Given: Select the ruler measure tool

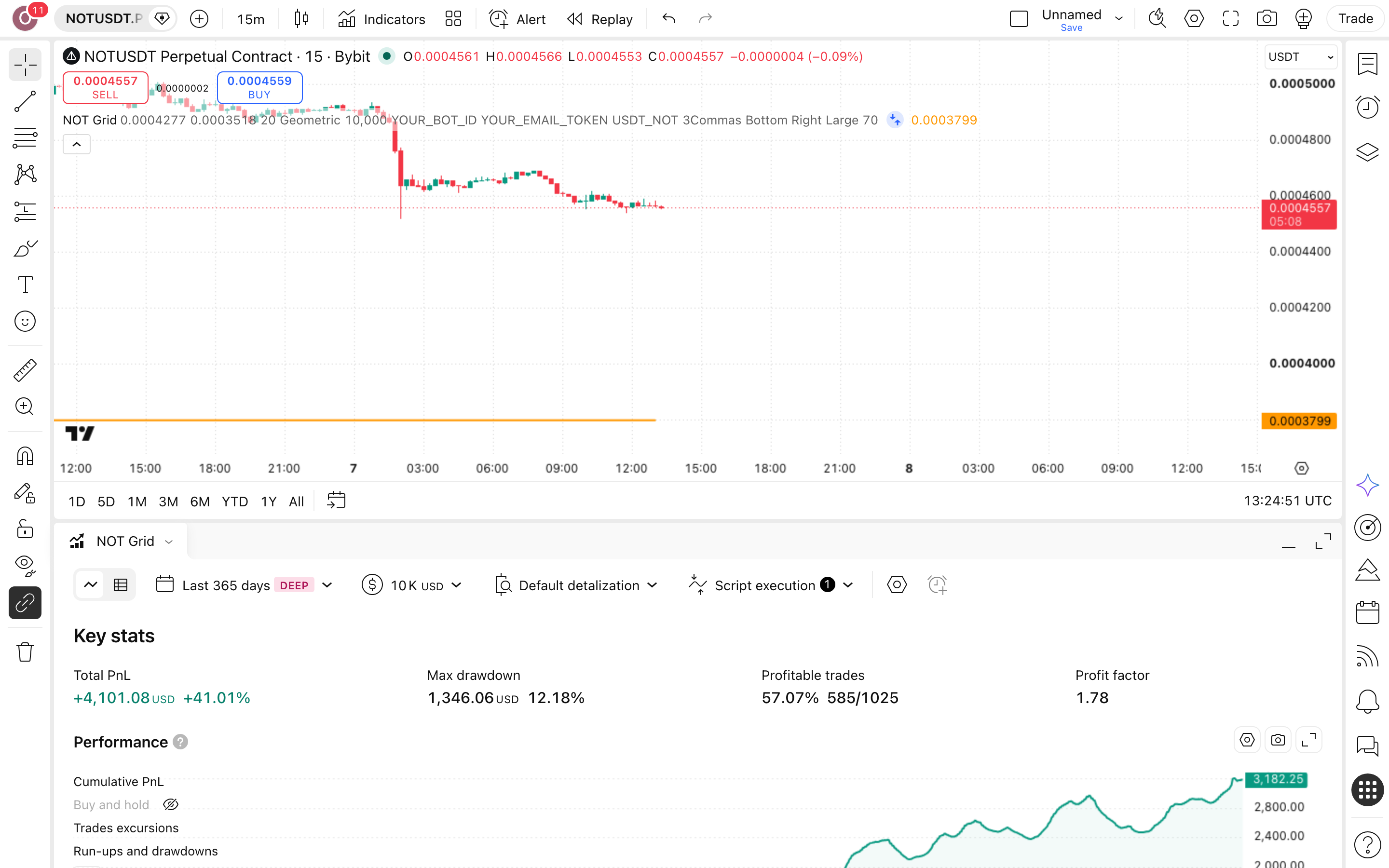Looking at the screenshot, I should pyautogui.click(x=25, y=370).
